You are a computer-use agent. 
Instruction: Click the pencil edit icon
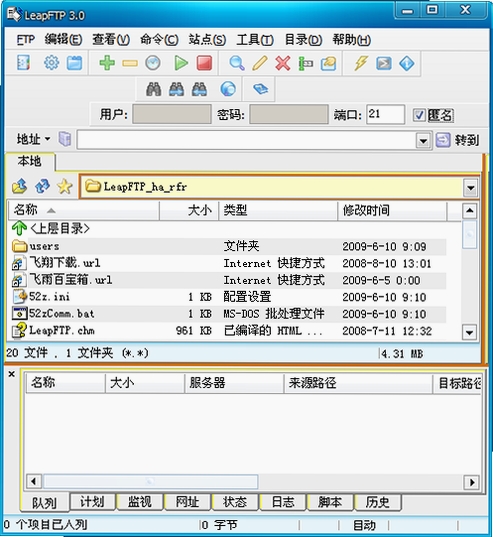tap(260, 63)
